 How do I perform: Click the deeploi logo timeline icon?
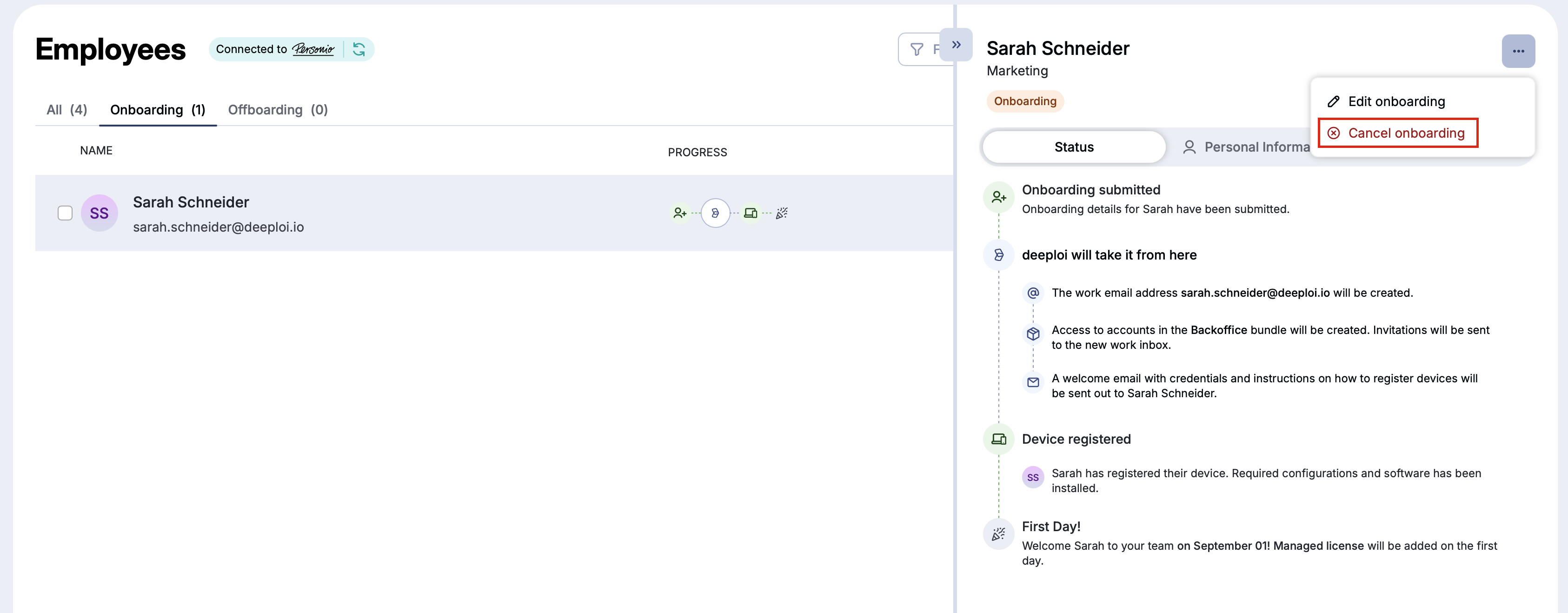coord(999,255)
